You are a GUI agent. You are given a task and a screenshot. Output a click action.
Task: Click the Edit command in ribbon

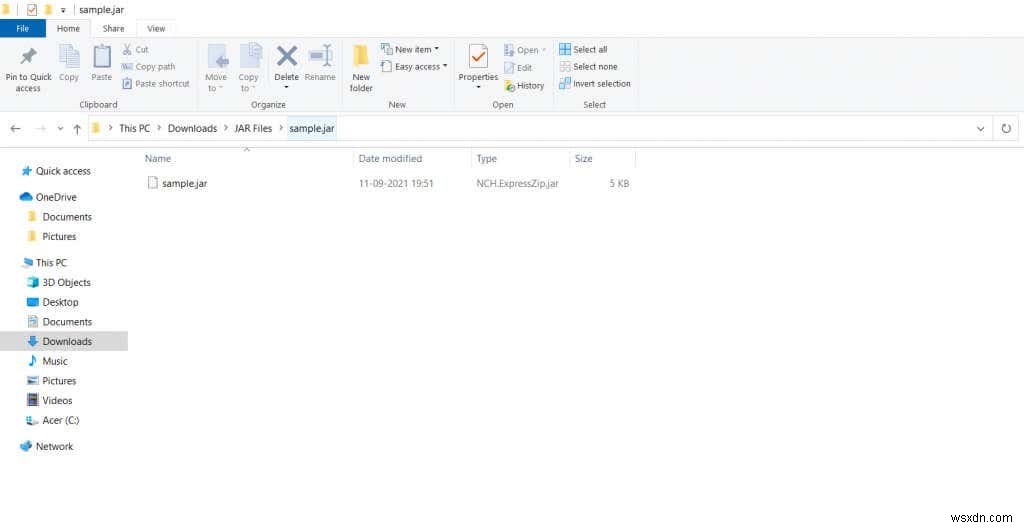(519, 68)
